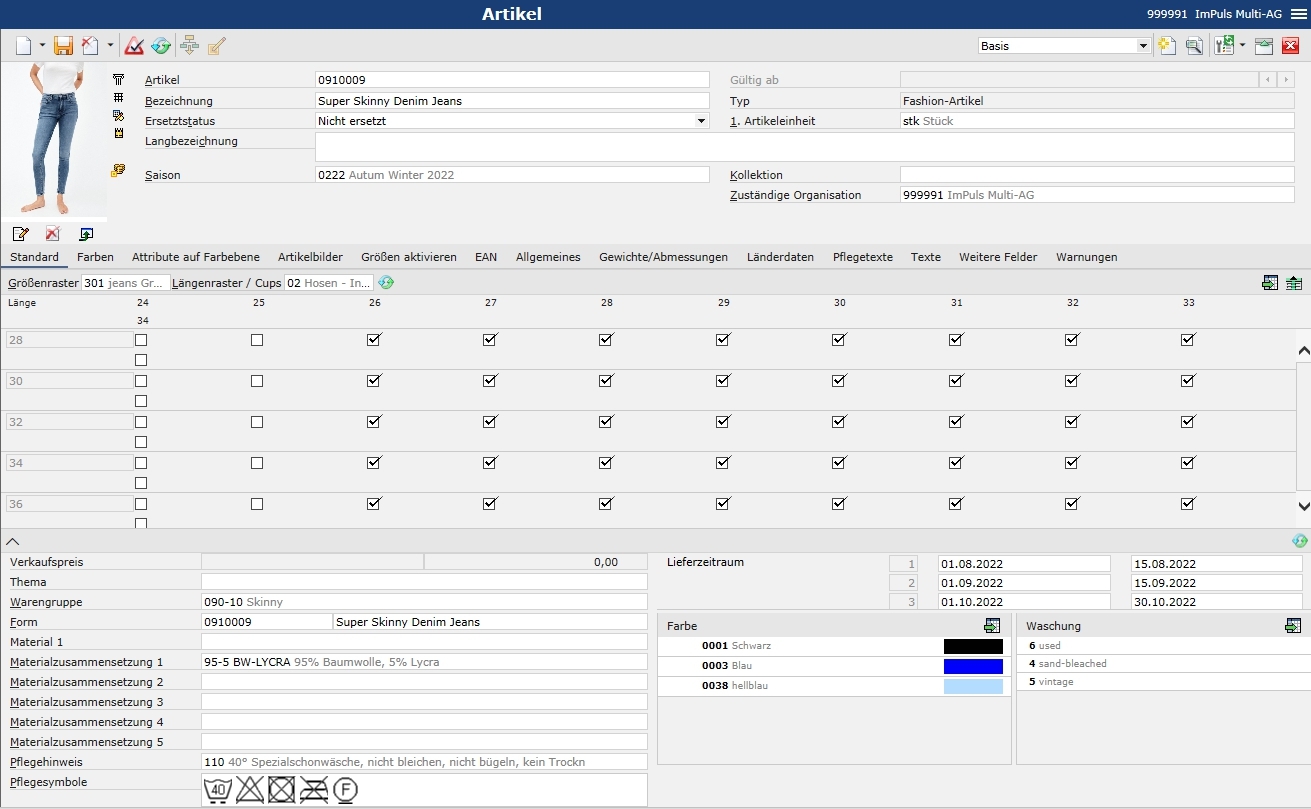Select the blue color swatch for Blau
The width and height of the screenshot is (1311, 809).
[972, 666]
